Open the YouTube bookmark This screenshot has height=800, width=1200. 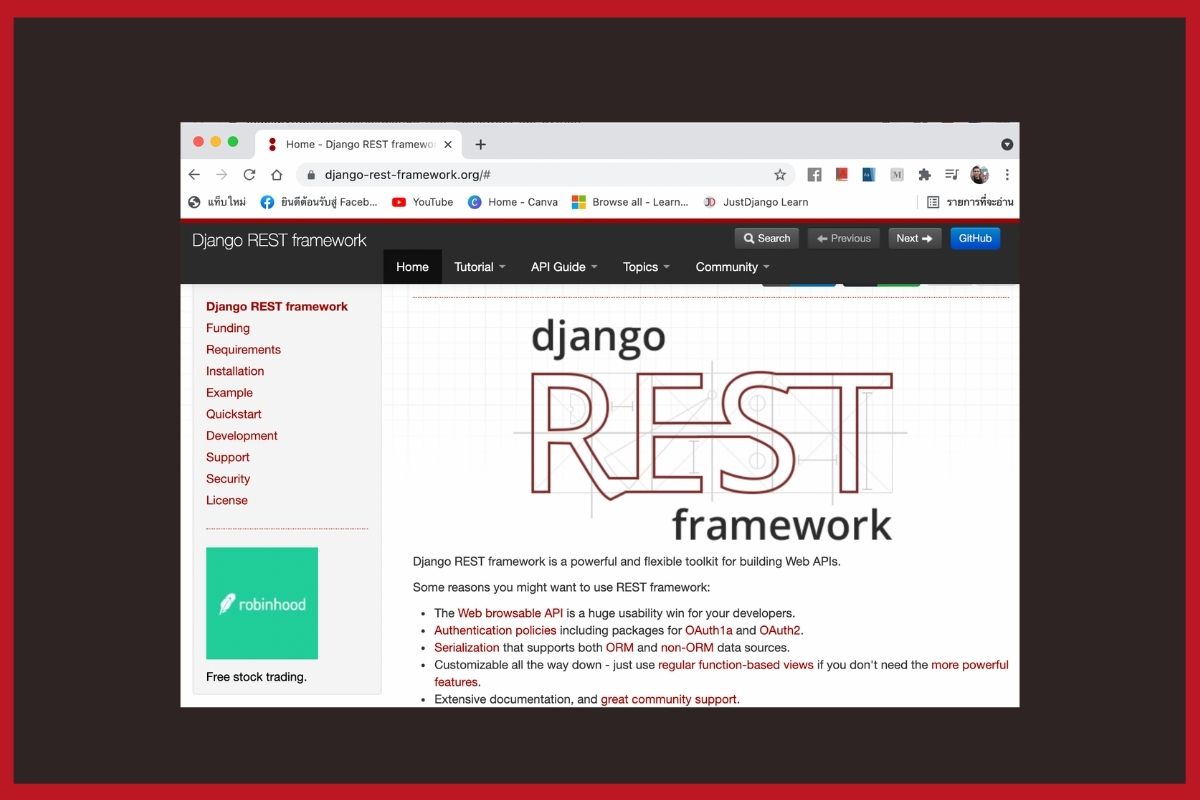coord(422,202)
